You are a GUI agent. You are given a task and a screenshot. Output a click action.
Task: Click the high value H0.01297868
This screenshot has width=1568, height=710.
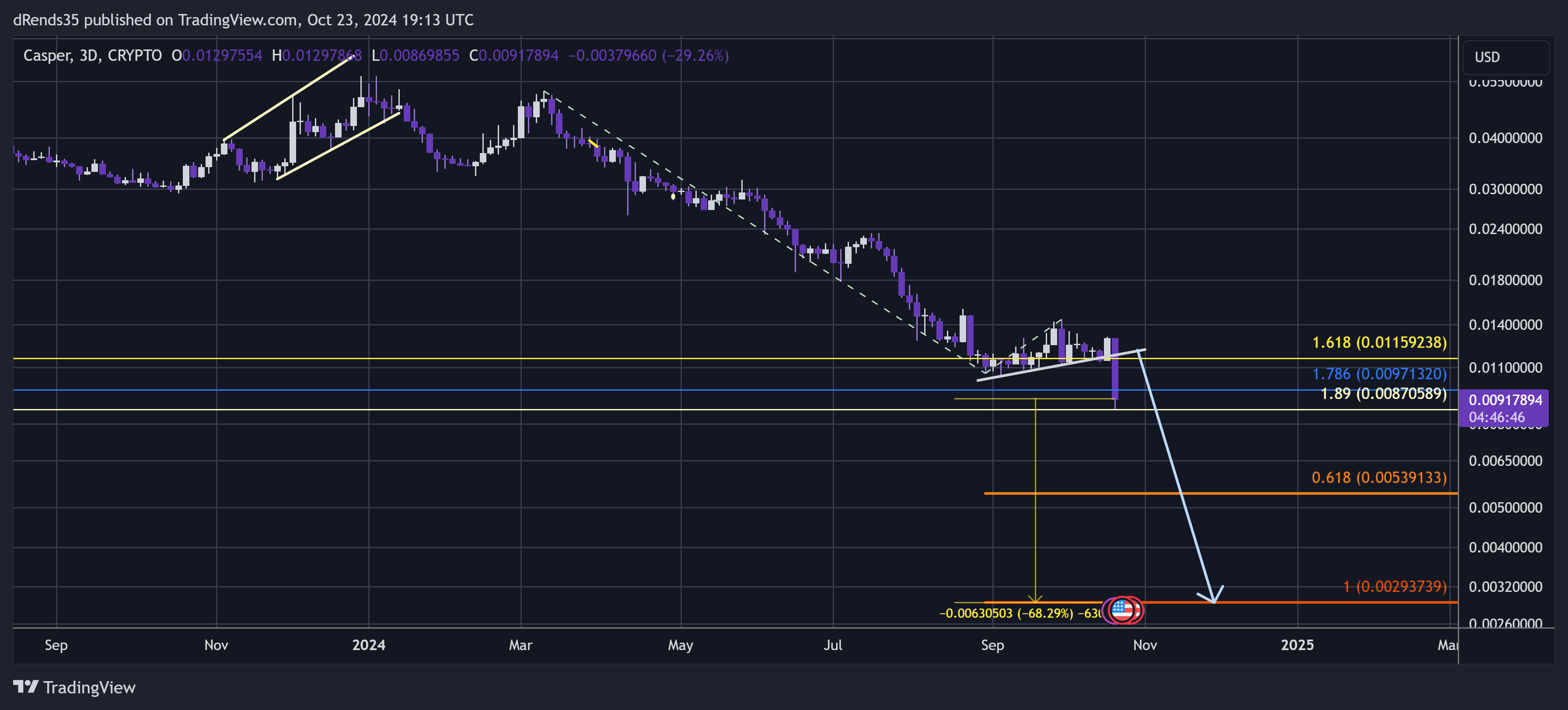pos(317,56)
